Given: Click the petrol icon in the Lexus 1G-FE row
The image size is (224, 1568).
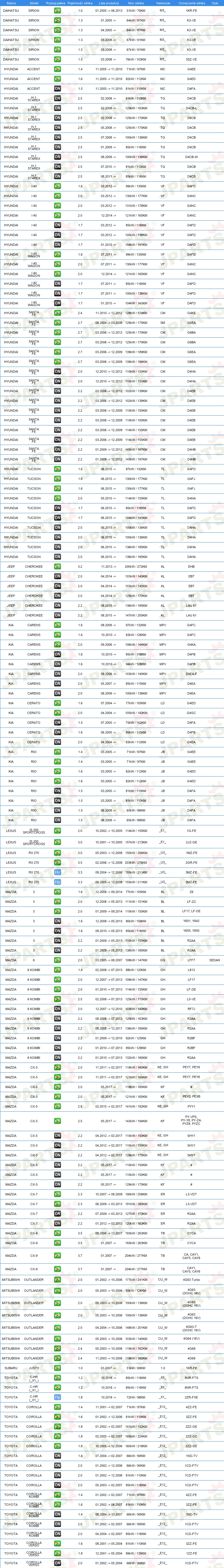Looking at the screenshot, I should [x=58, y=831].
